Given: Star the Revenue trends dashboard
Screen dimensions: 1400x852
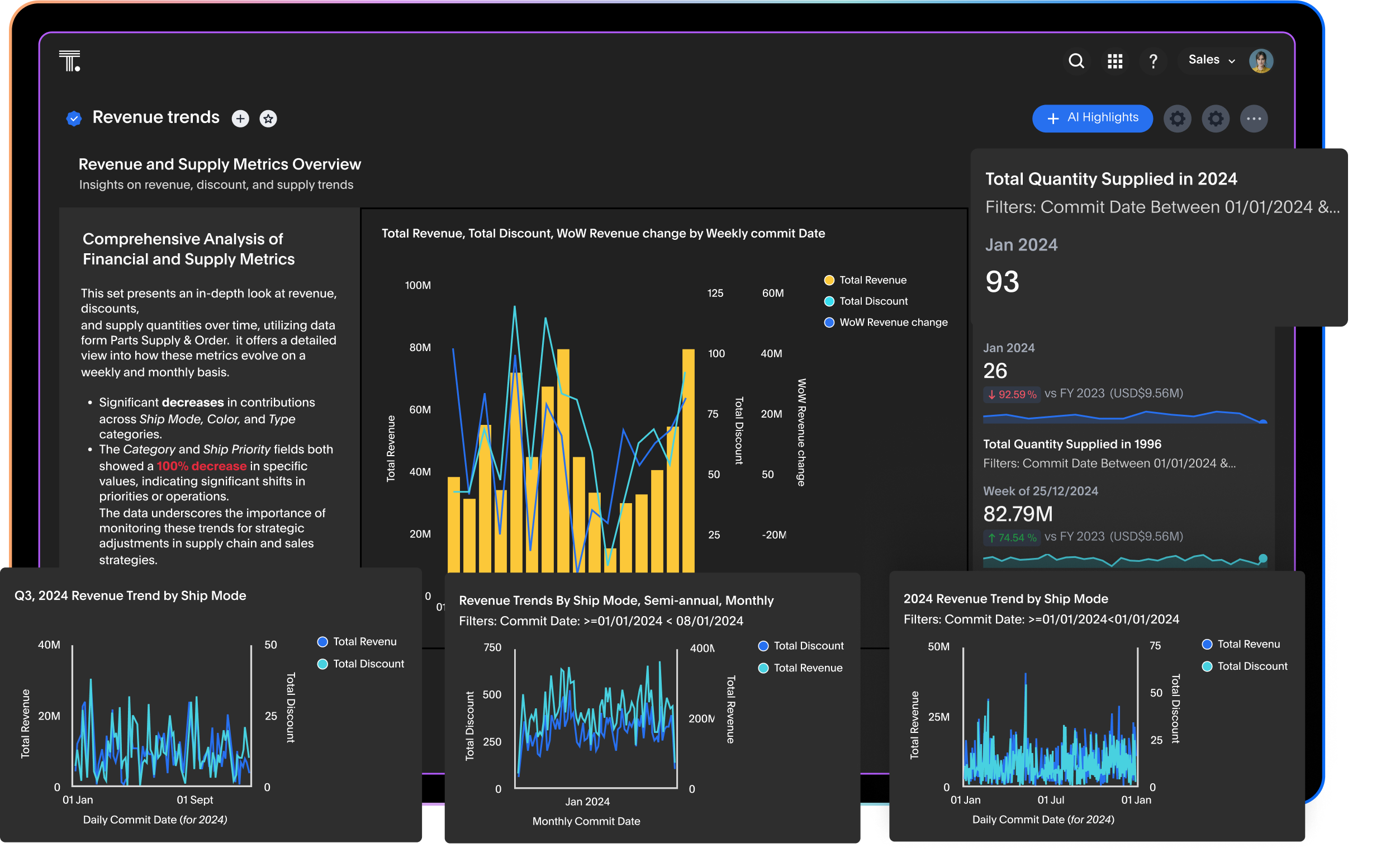Looking at the screenshot, I should [x=268, y=119].
